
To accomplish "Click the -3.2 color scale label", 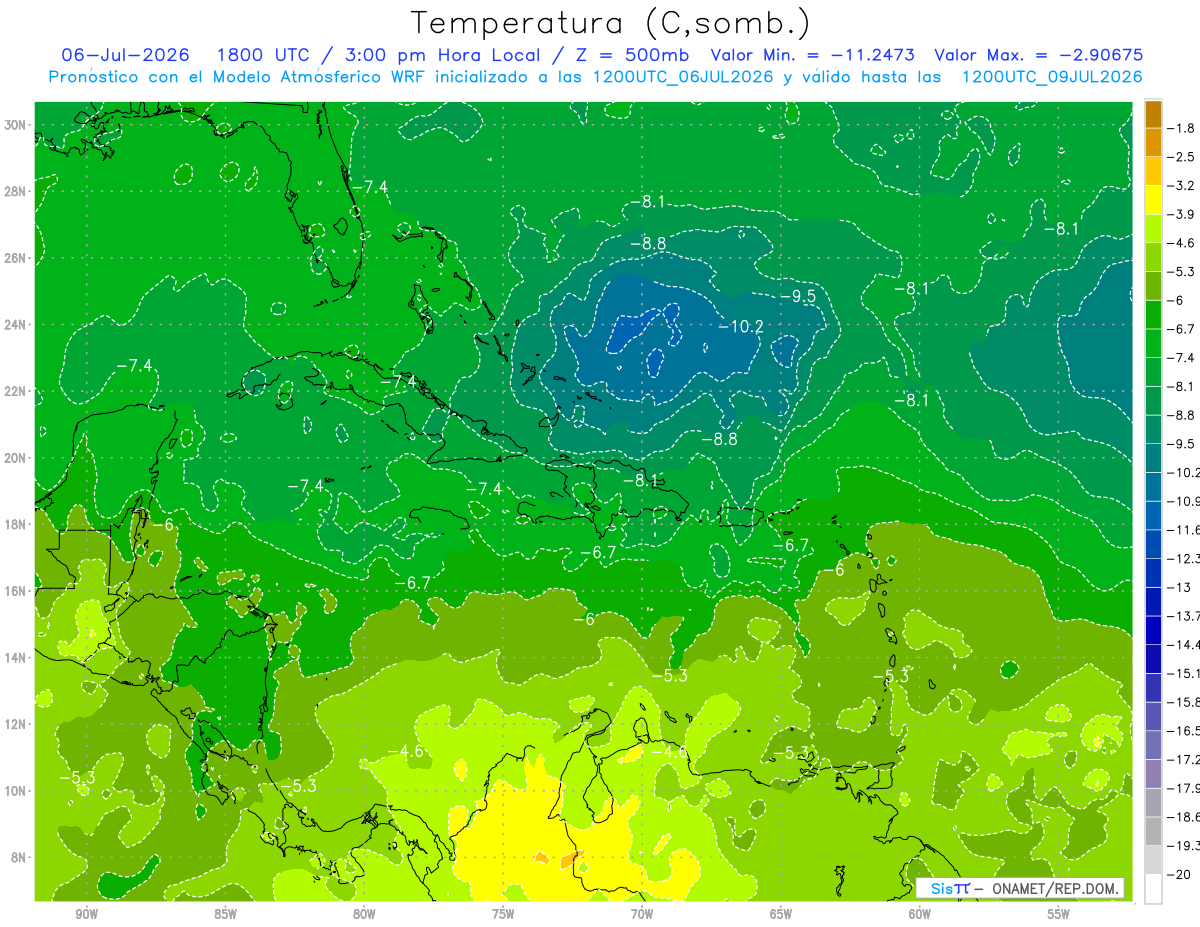I will (1181, 186).
